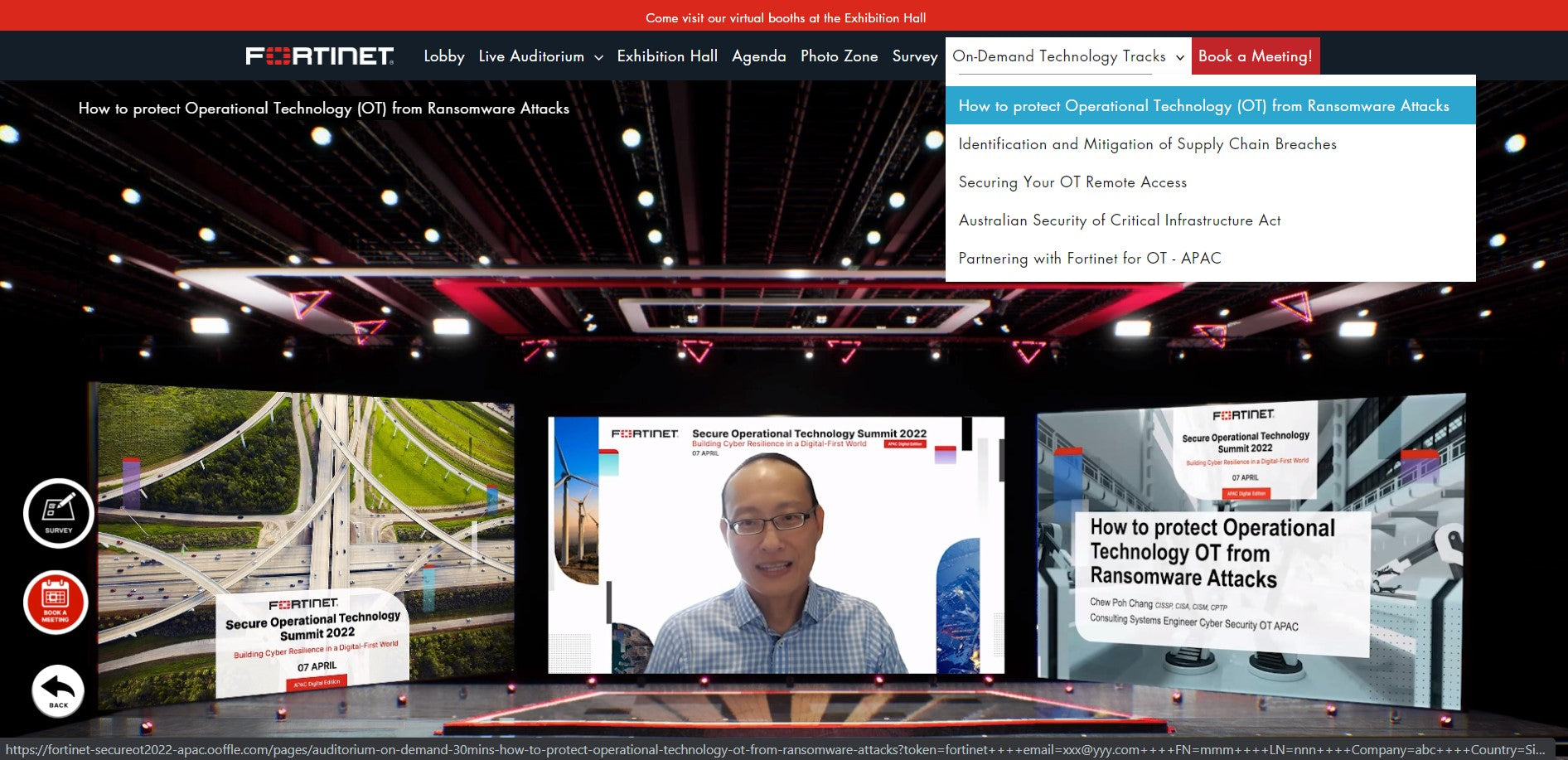The width and height of the screenshot is (1568, 760).
Task: Click the Exhibition Hall banner announcement
Action: (x=786, y=17)
